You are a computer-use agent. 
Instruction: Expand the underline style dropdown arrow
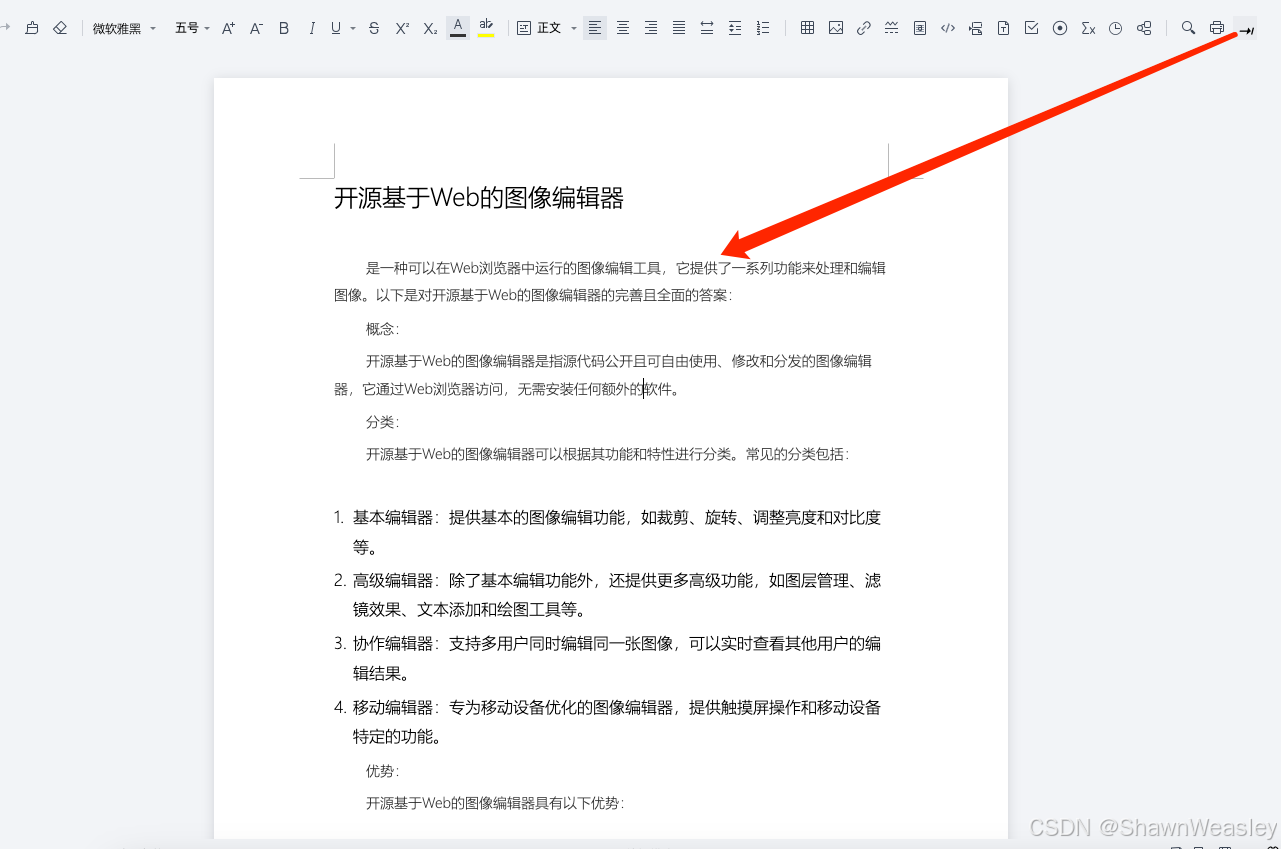coord(353,28)
